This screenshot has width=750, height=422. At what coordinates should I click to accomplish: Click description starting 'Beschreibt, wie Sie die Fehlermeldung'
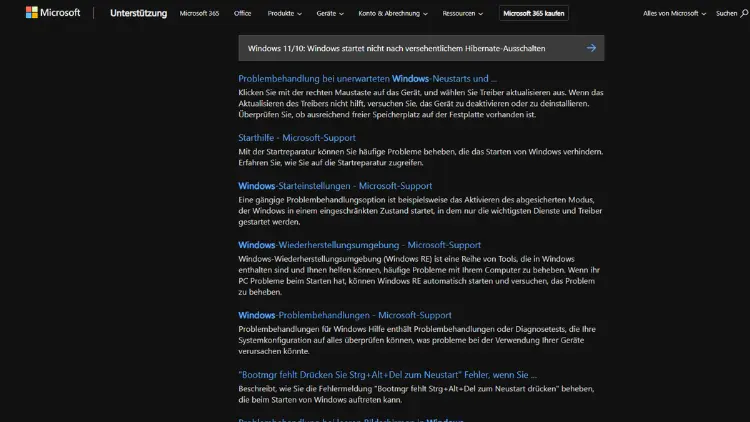point(416,394)
